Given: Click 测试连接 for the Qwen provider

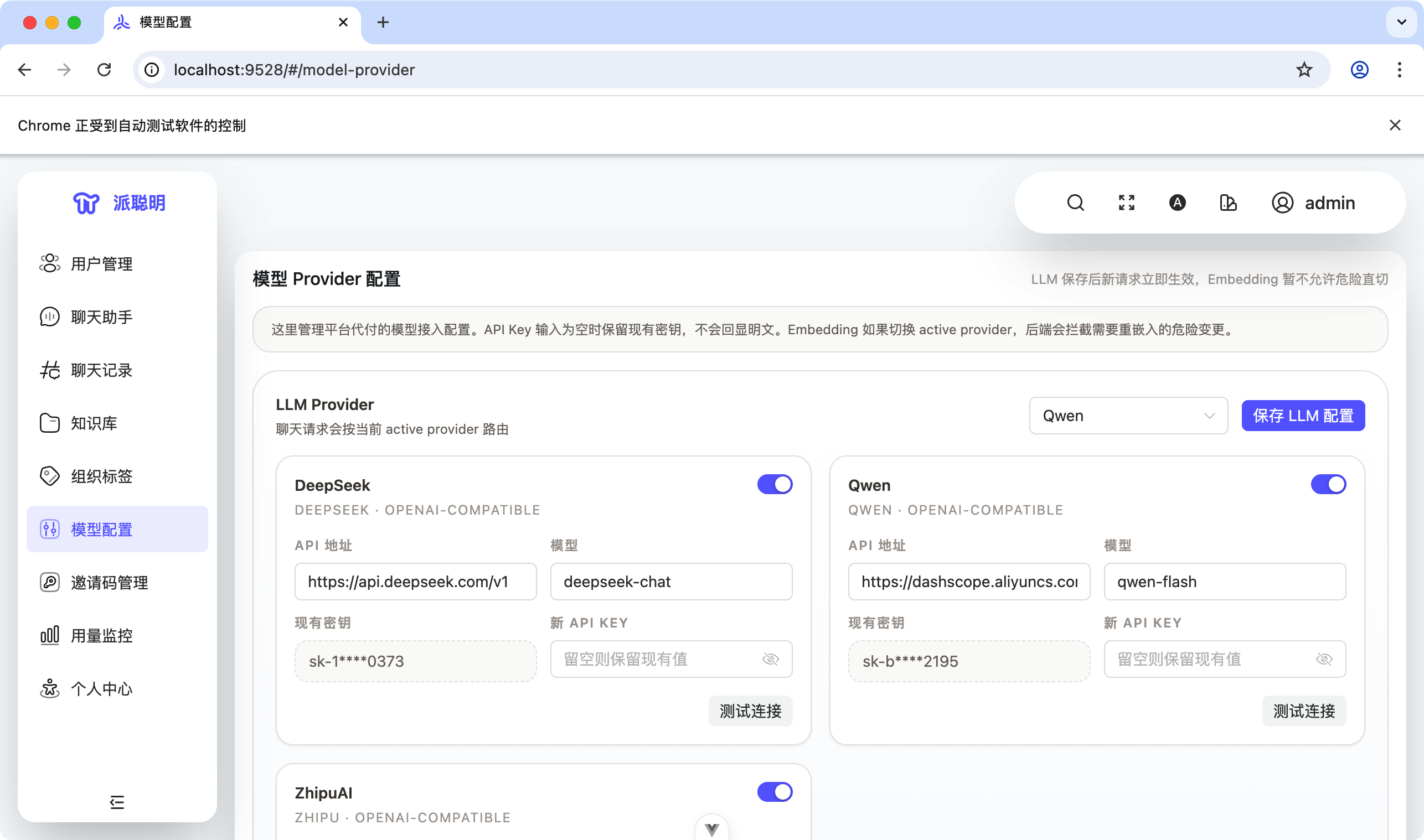Looking at the screenshot, I should (x=1303, y=711).
